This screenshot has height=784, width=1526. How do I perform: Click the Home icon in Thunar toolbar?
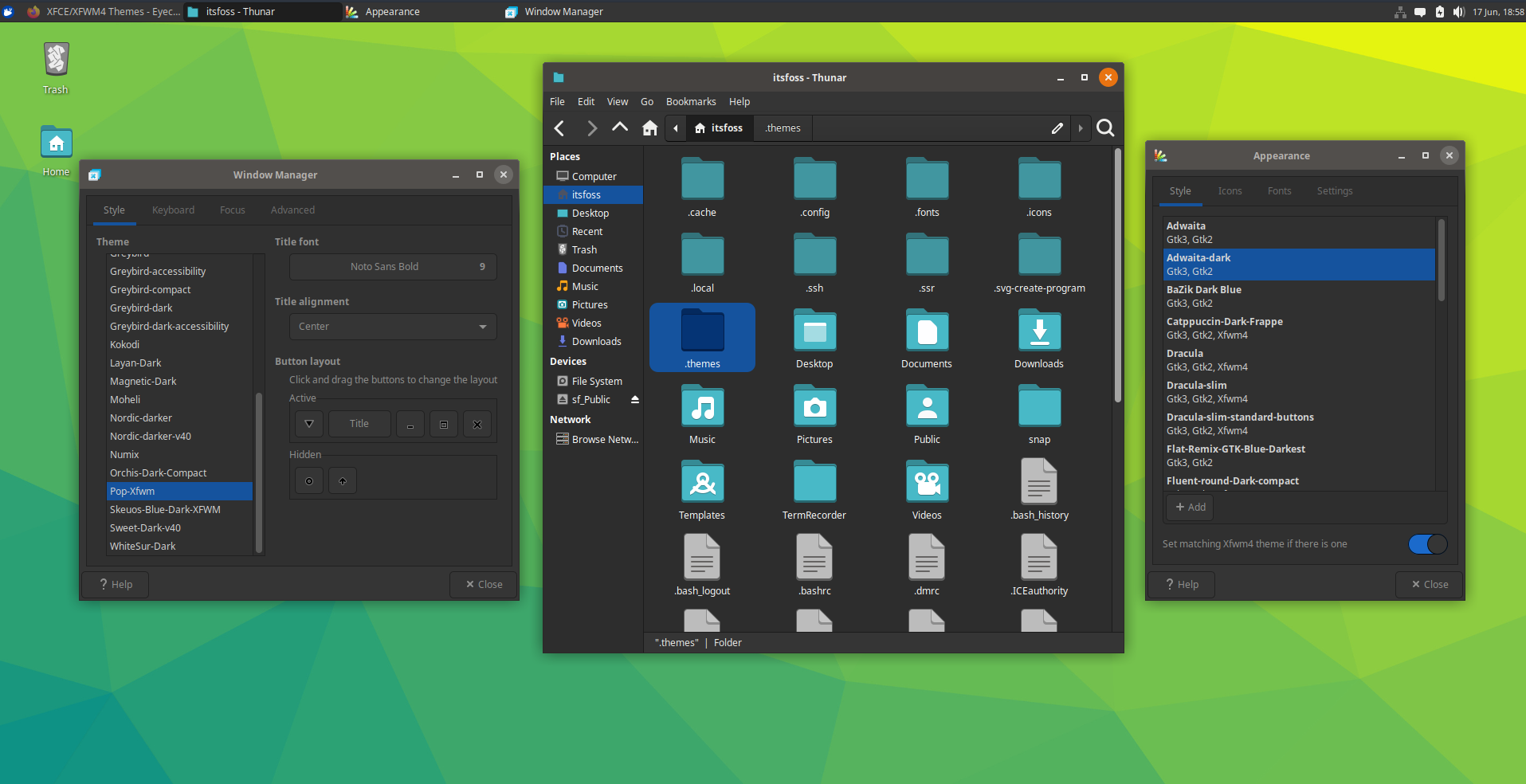(x=649, y=127)
